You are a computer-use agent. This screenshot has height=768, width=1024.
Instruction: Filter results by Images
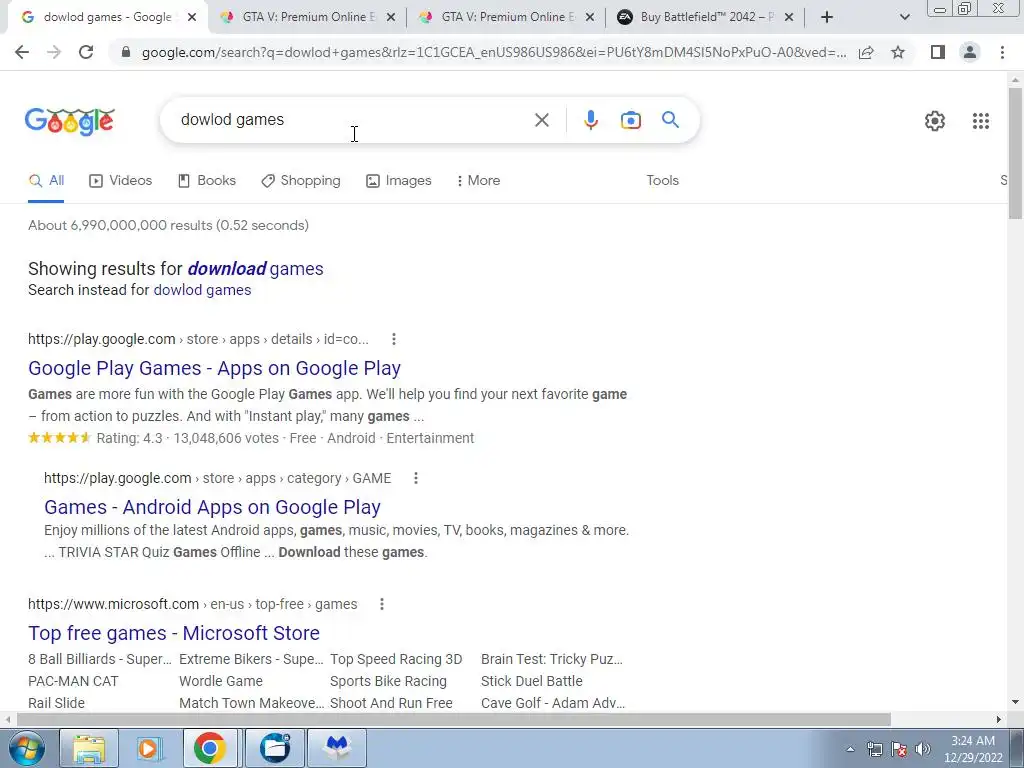(x=398, y=180)
